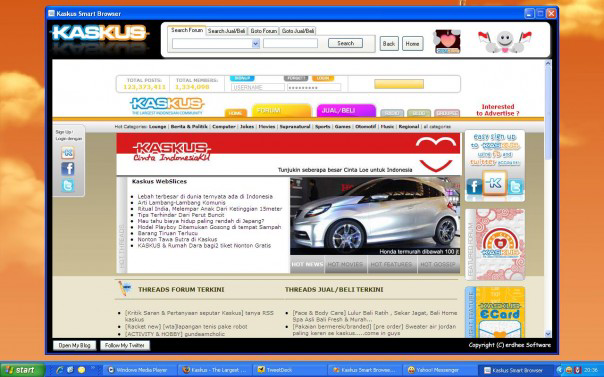Open the search category combo box dropdown

click(x=255, y=44)
